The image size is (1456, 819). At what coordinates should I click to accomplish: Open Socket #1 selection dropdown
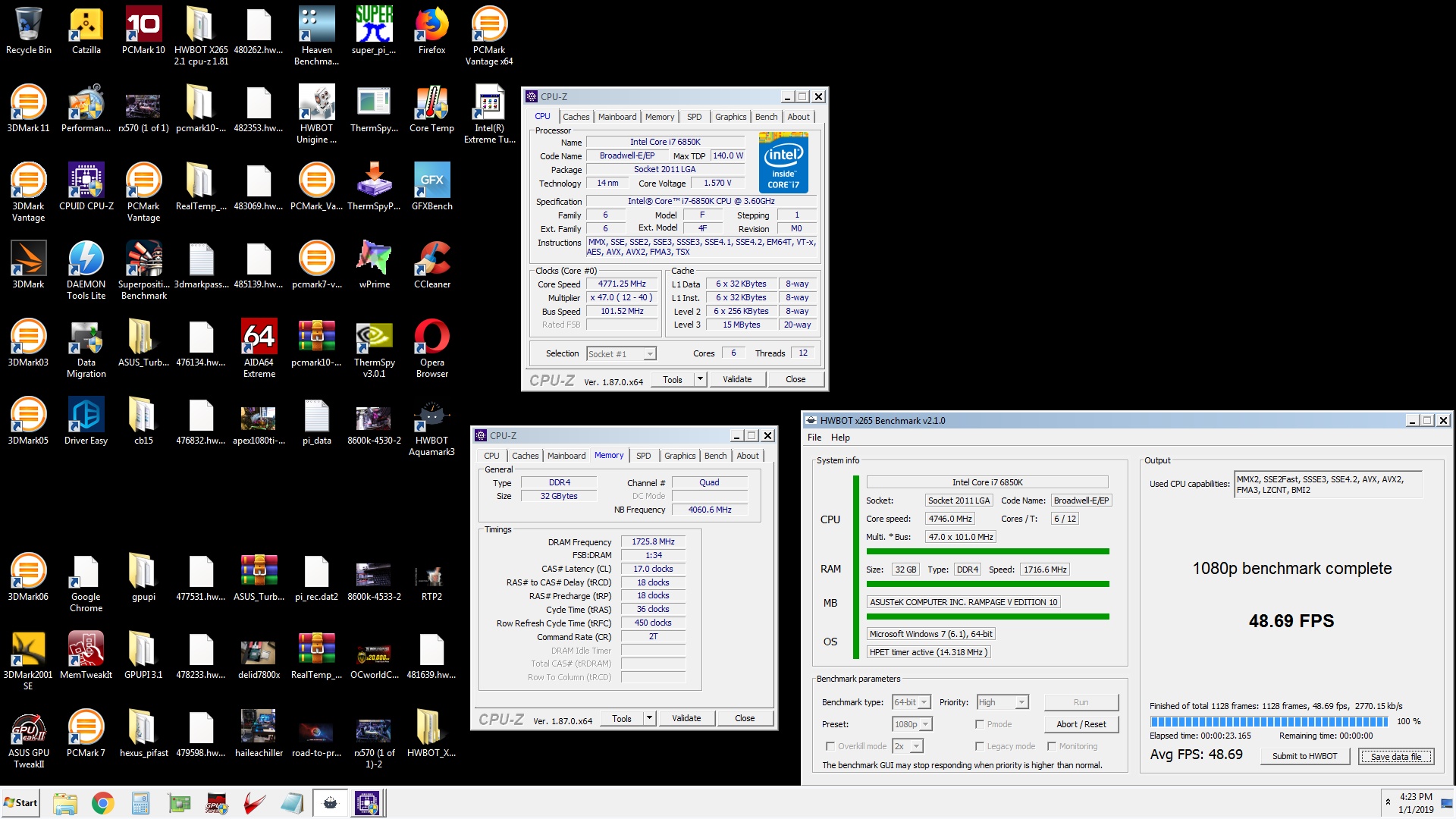click(x=621, y=354)
